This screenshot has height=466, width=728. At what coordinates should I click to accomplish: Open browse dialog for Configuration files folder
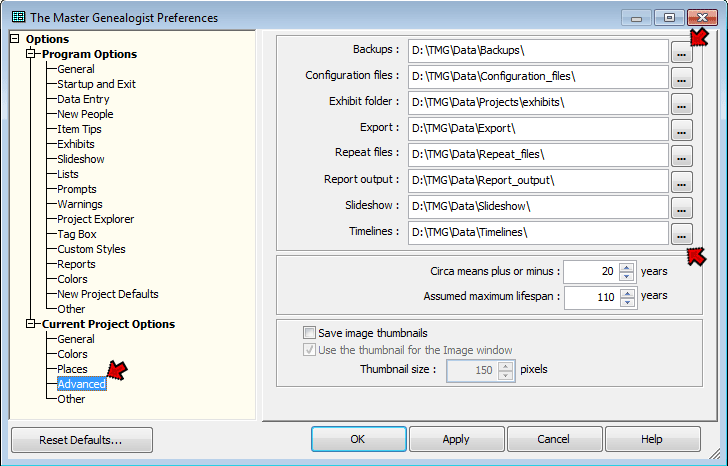[681, 77]
